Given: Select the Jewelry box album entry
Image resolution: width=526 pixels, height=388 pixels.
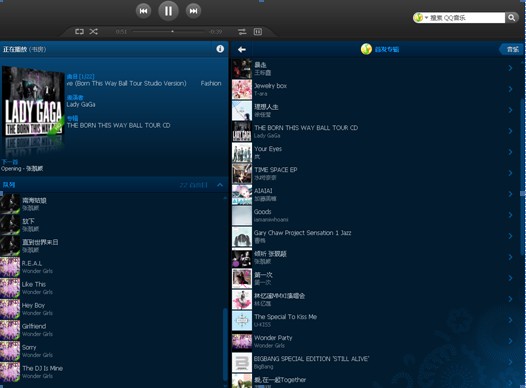Looking at the screenshot, I should [x=373, y=89].
